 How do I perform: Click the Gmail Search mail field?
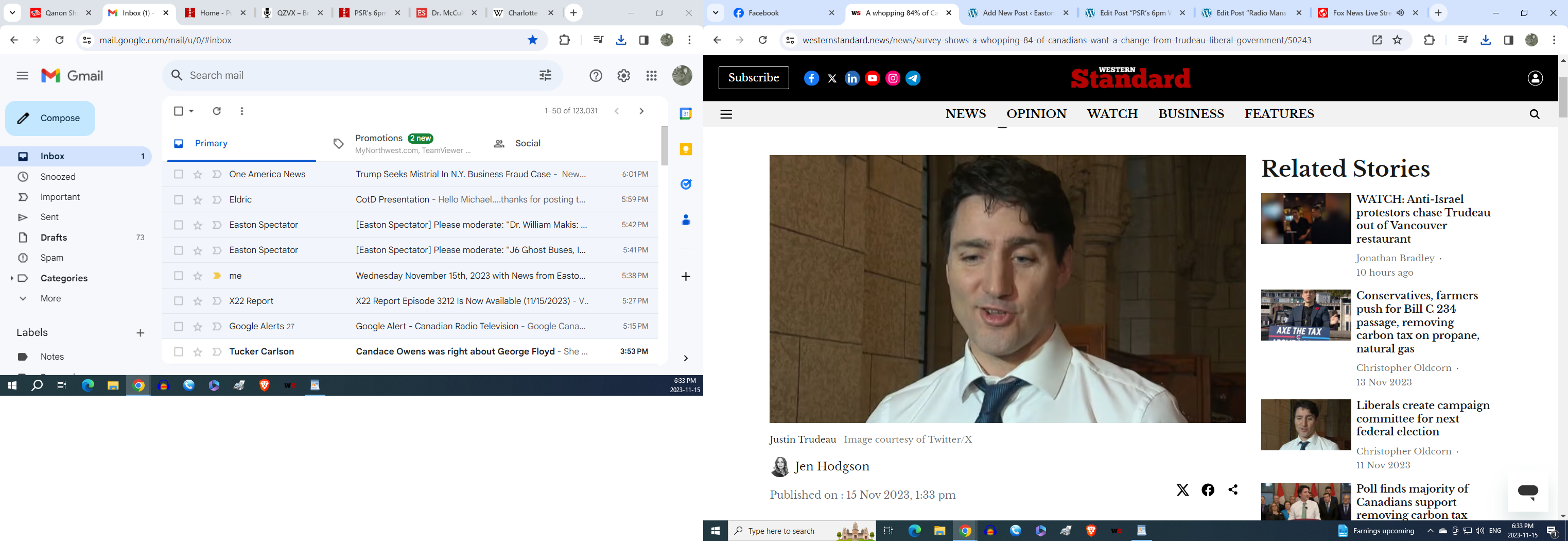coord(353,76)
